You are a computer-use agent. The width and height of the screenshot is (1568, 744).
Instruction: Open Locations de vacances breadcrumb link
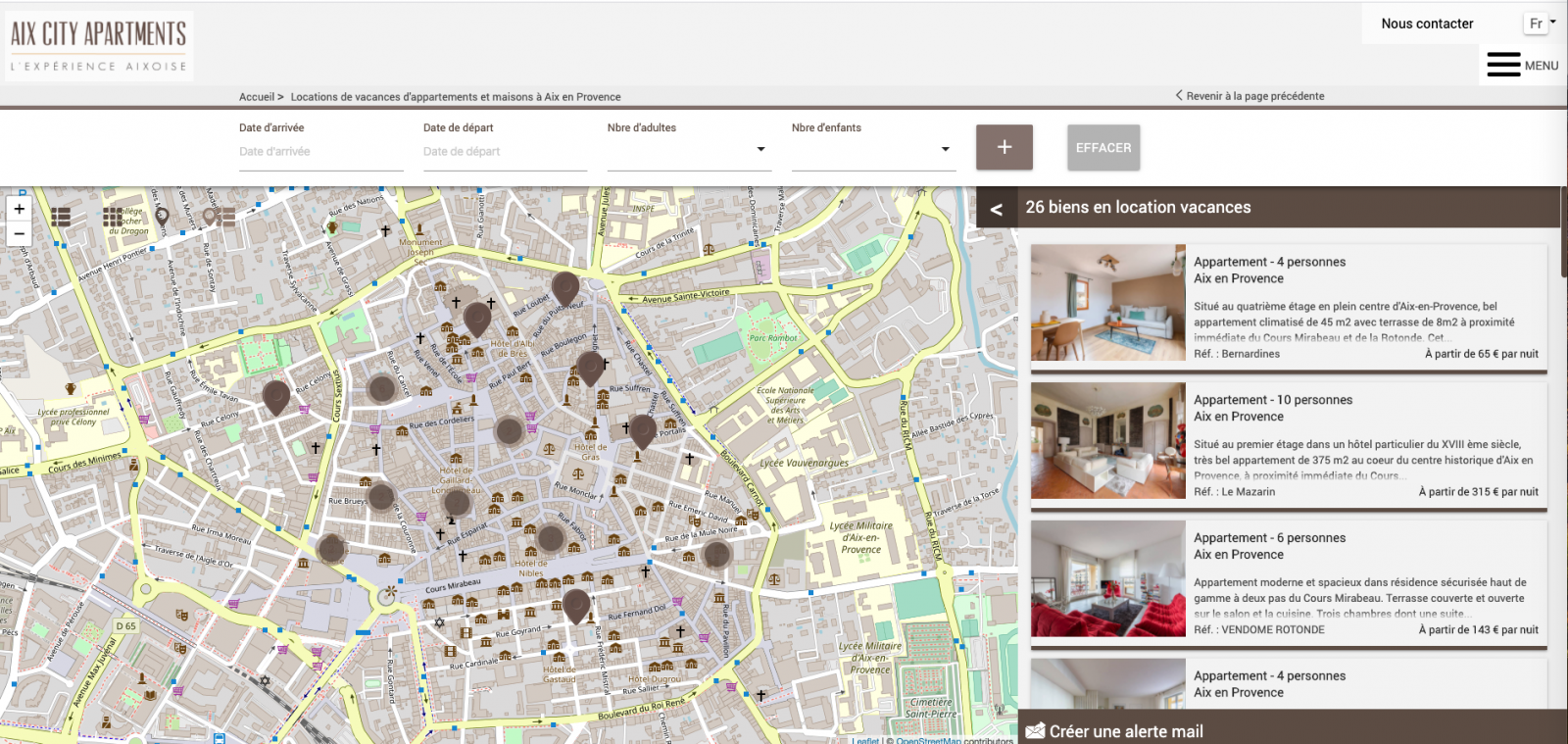click(x=456, y=97)
